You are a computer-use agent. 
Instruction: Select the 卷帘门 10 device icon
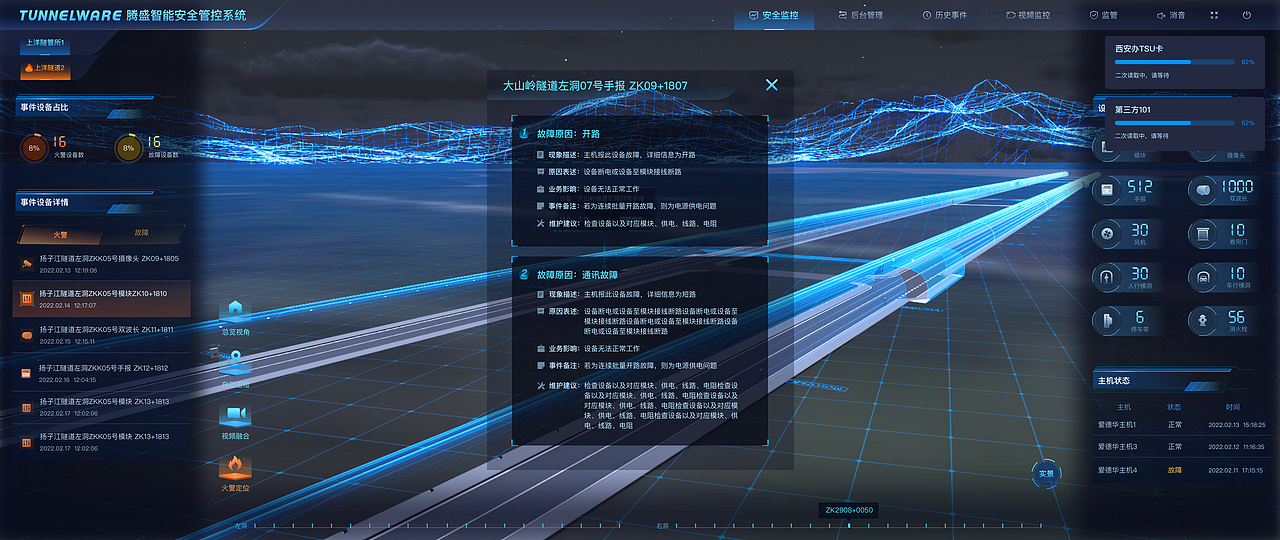pyautogui.click(x=1202, y=233)
